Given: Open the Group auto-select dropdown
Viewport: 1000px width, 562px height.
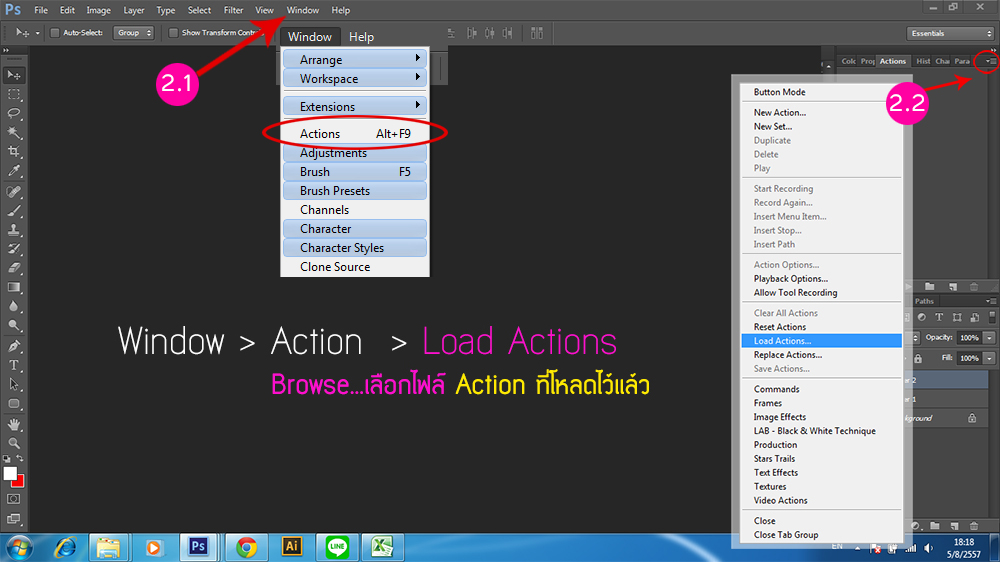Looking at the screenshot, I should tap(133, 33).
